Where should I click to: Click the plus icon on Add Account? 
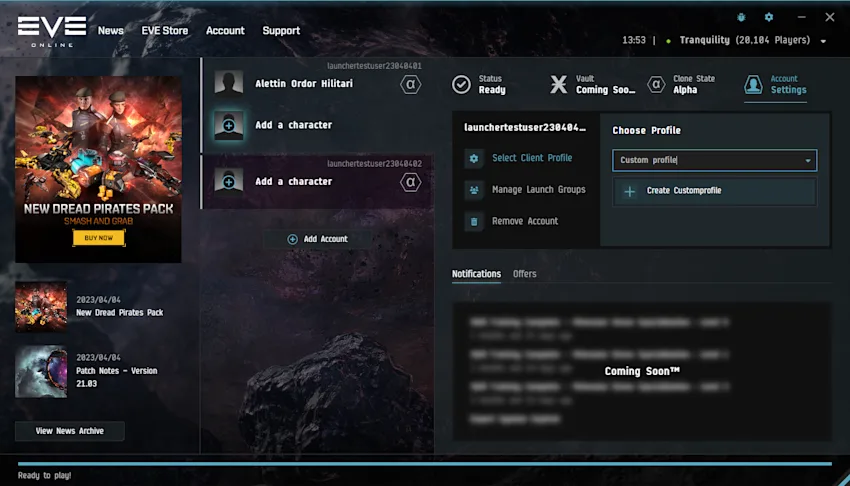[292, 239]
